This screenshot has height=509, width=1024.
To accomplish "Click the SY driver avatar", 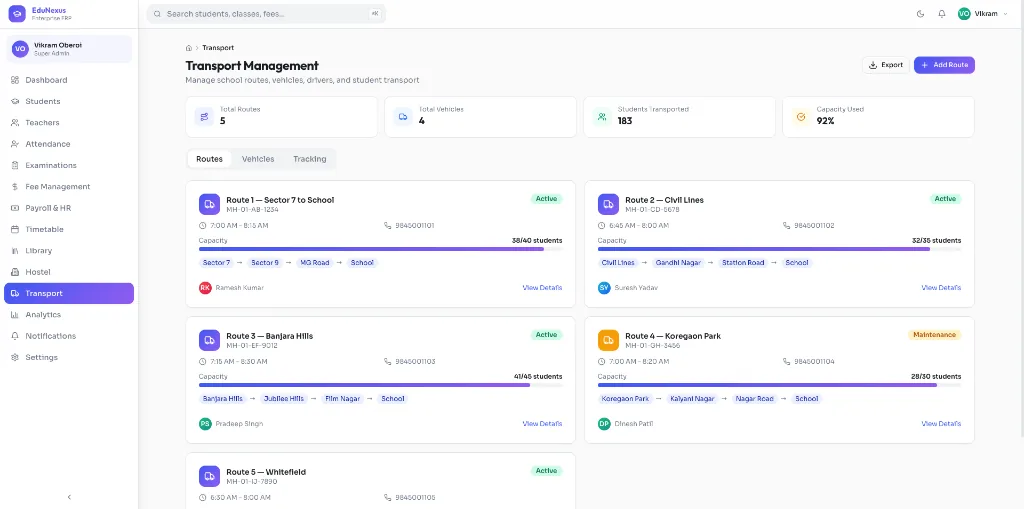I will [x=604, y=287].
